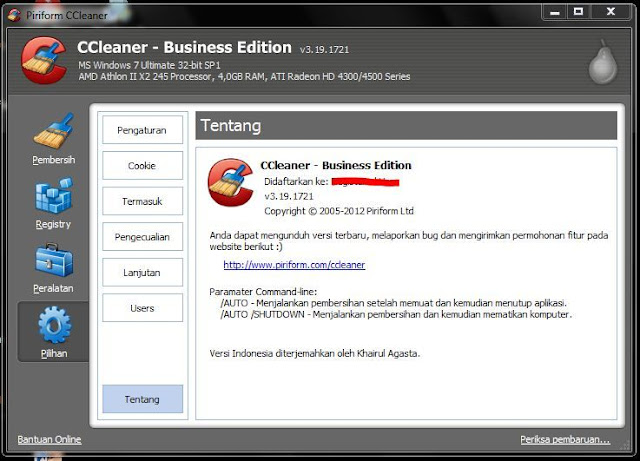The width and height of the screenshot is (640, 461).
Task: Click the 'Copyright © 2005-2012 Piriform Ltd' text
Action: (x=339, y=211)
